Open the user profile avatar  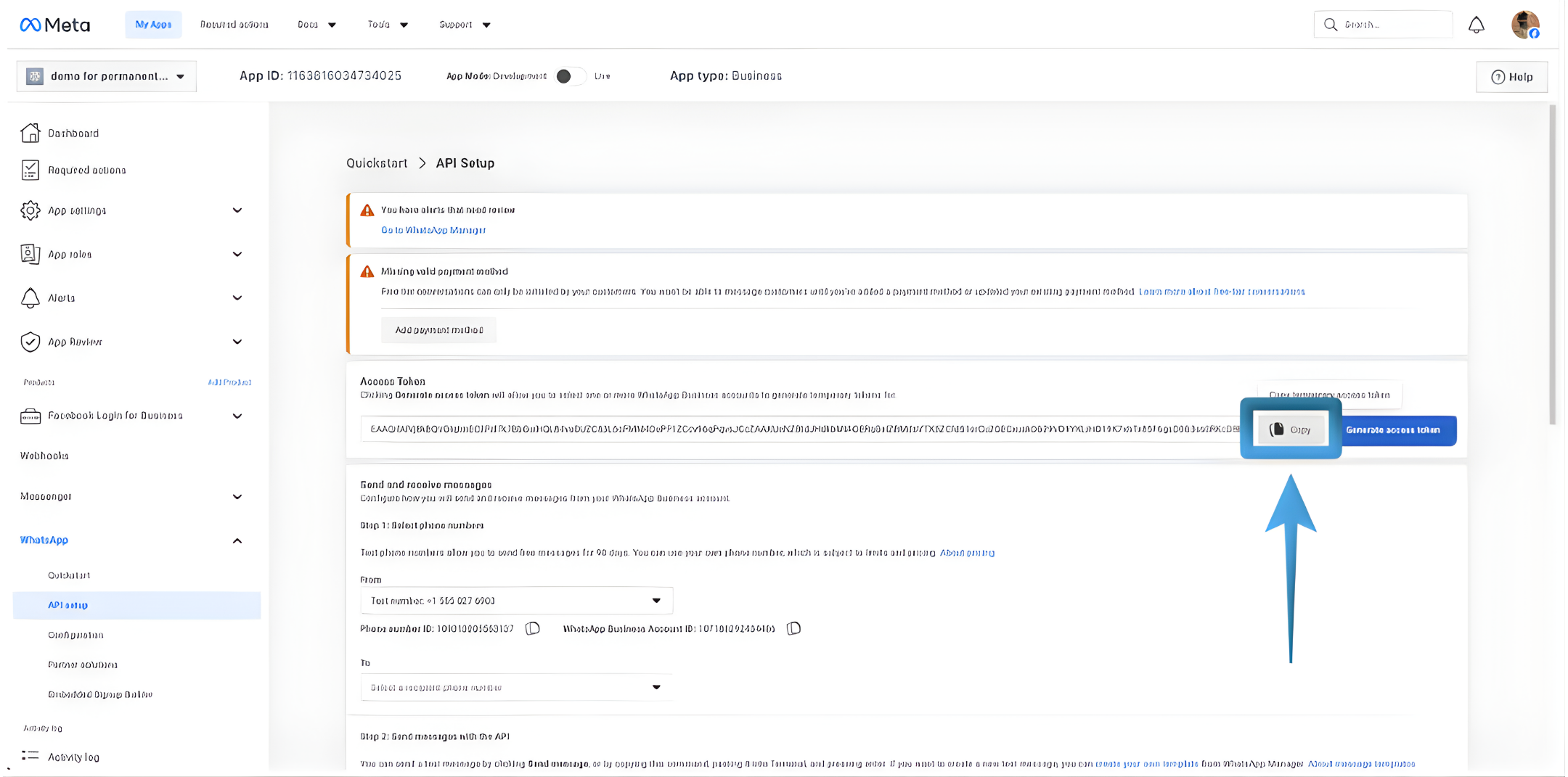(1524, 25)
